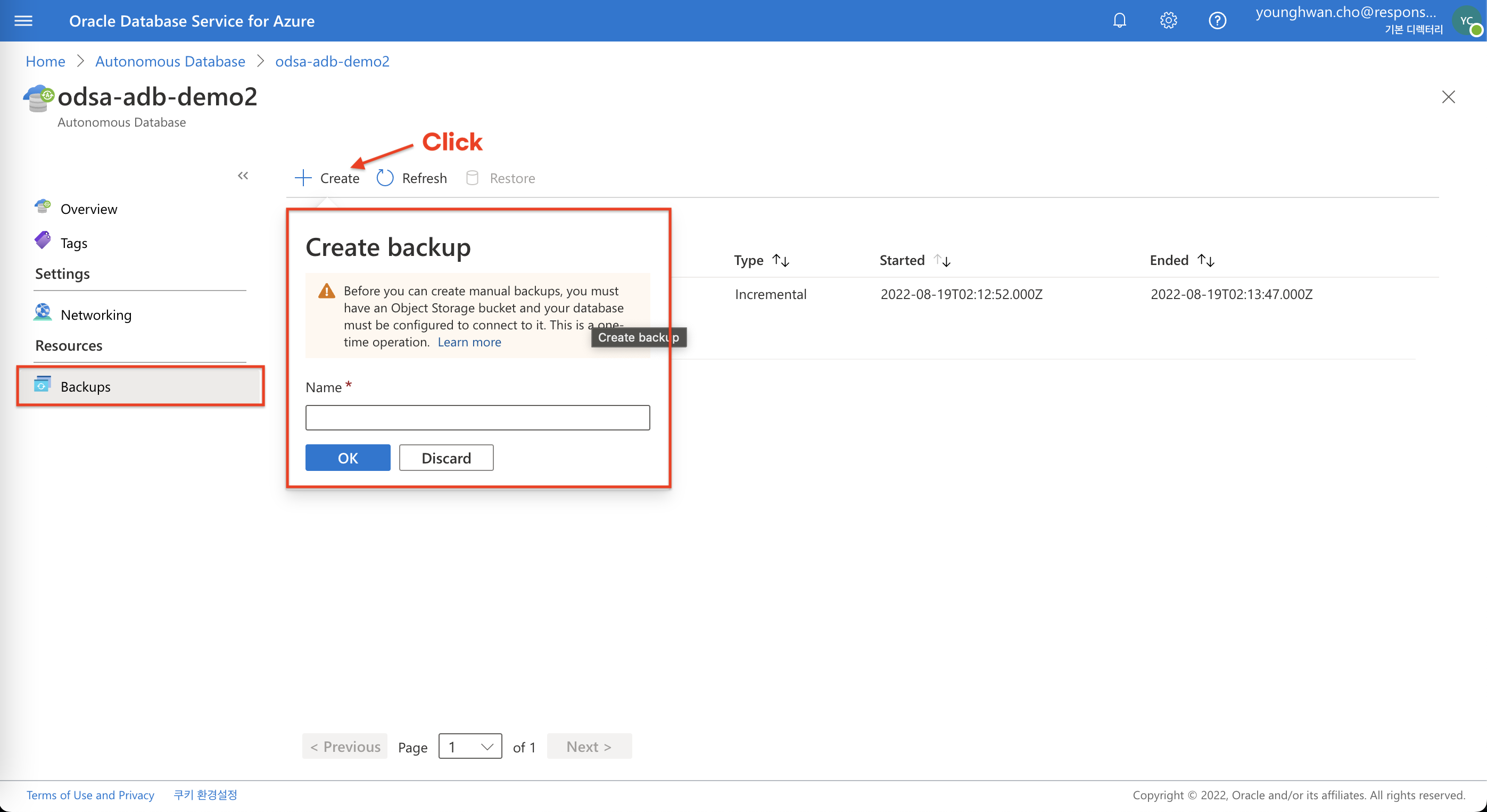Screen dimensions: 1487x812
Task: Click the Next page button
Action: pyautogui.click(x=589, y=746)
